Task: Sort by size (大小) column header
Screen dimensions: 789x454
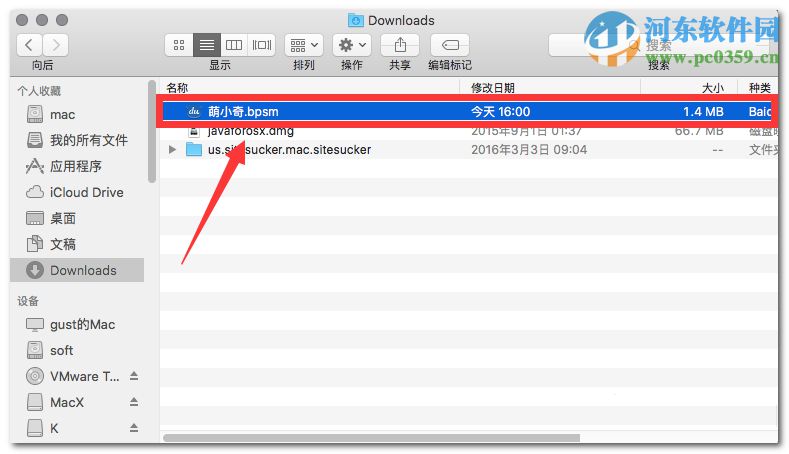Action: (689, 88)
